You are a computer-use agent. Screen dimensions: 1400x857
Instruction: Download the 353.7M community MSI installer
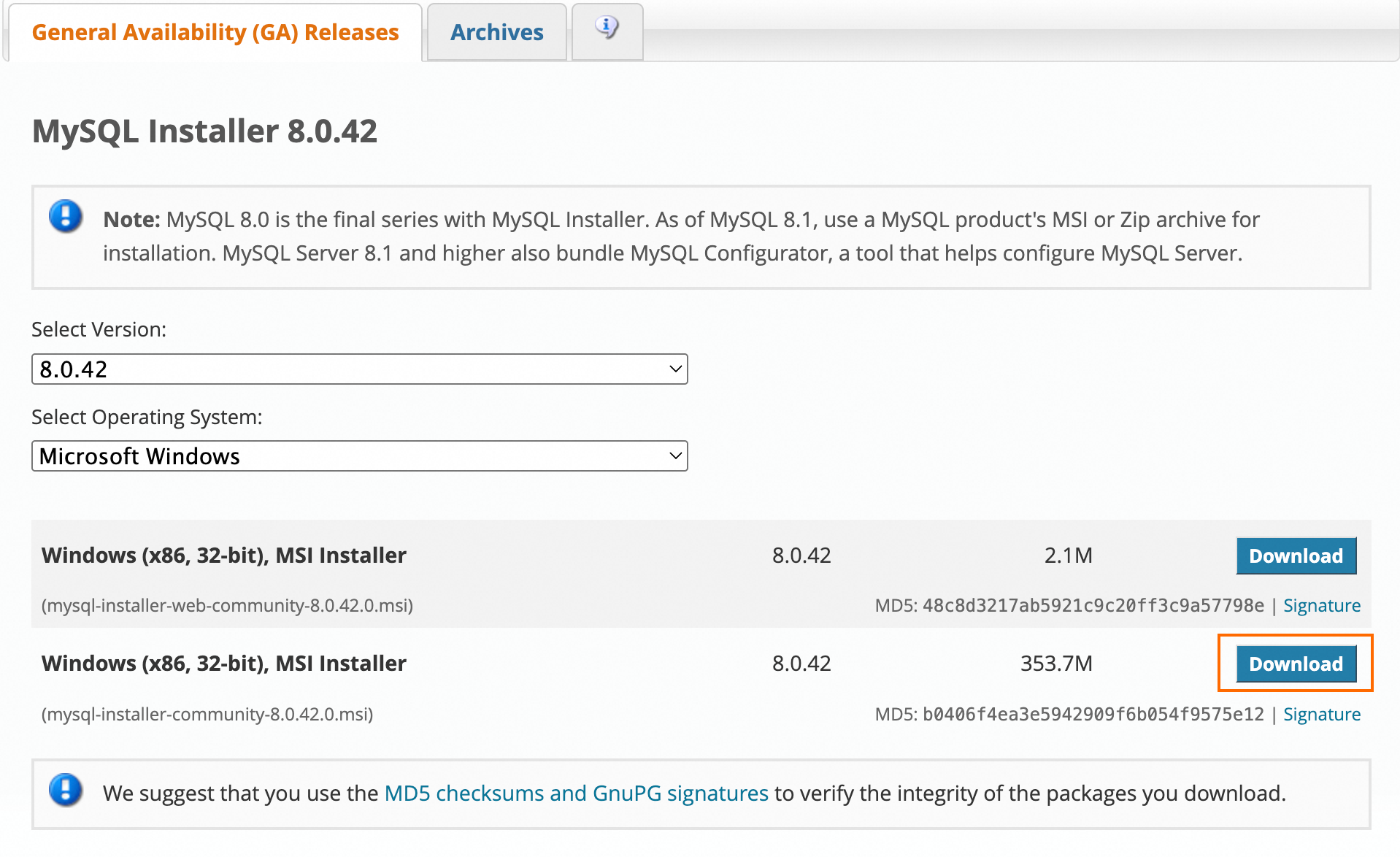[1296, 664]
